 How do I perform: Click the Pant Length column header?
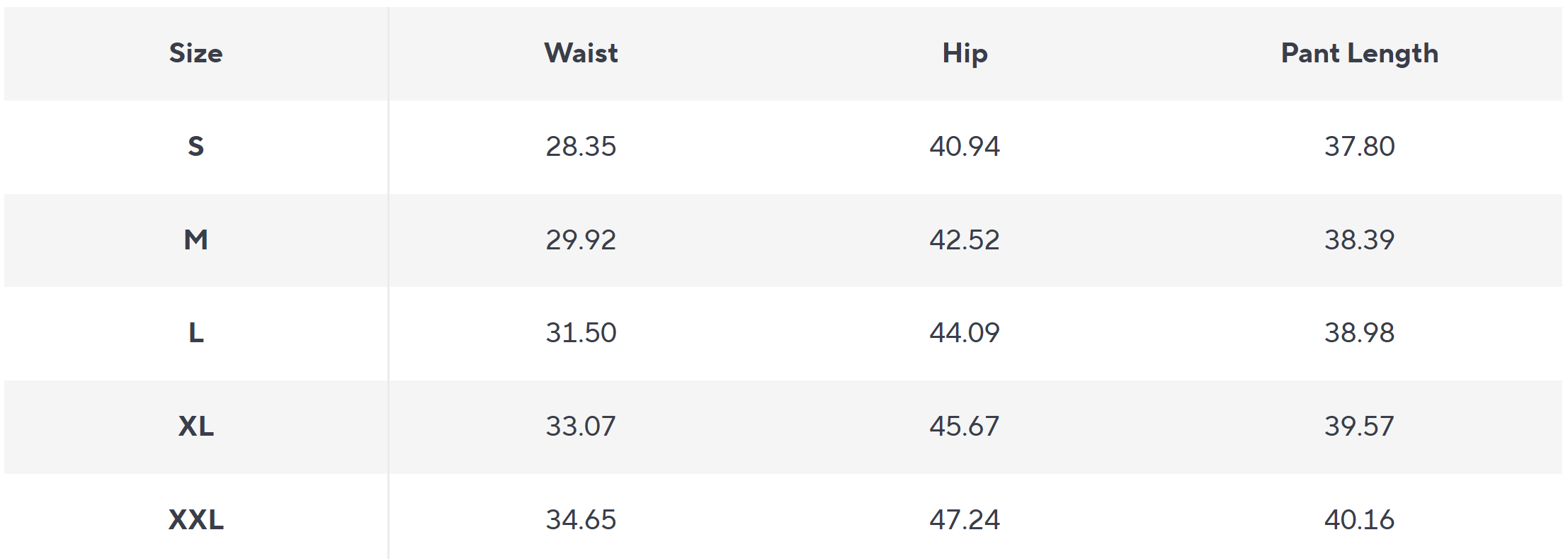tap(1360, 53)
